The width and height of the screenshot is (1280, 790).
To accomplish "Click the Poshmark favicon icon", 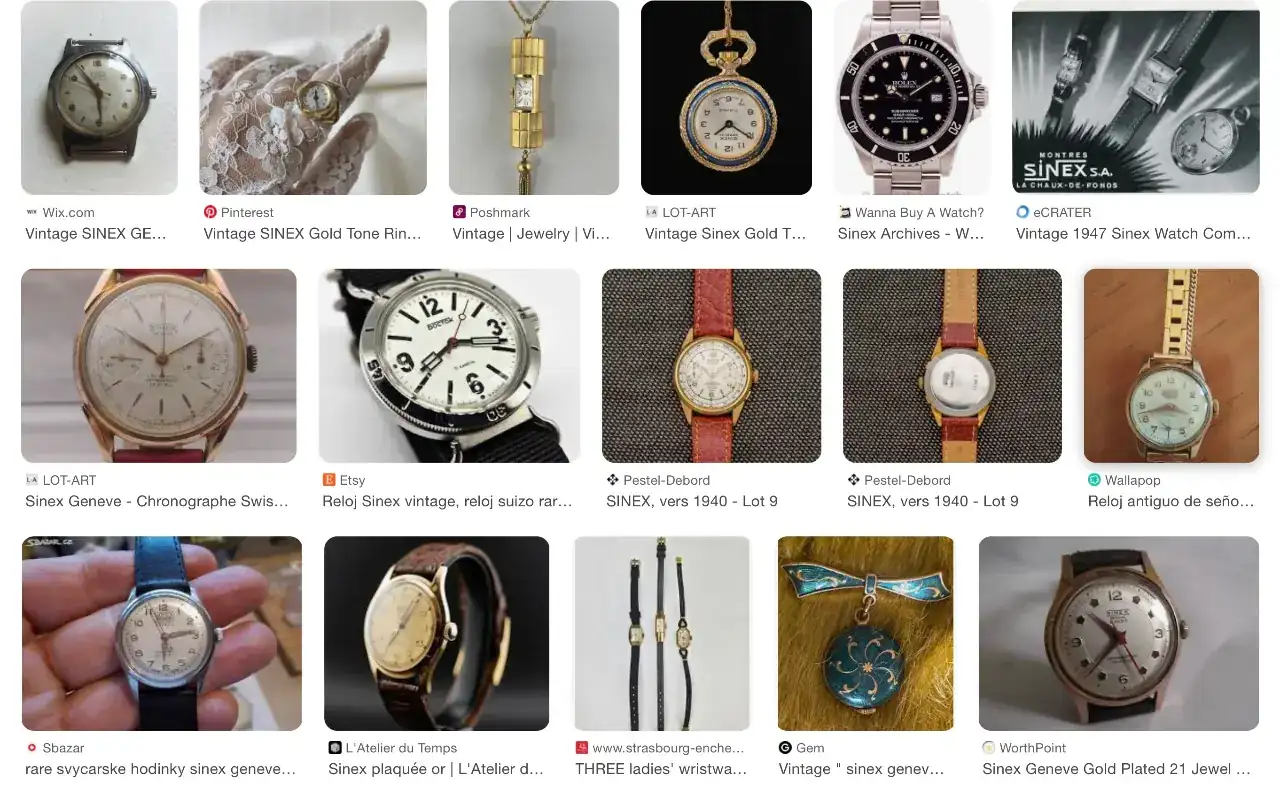I will 459,212.
